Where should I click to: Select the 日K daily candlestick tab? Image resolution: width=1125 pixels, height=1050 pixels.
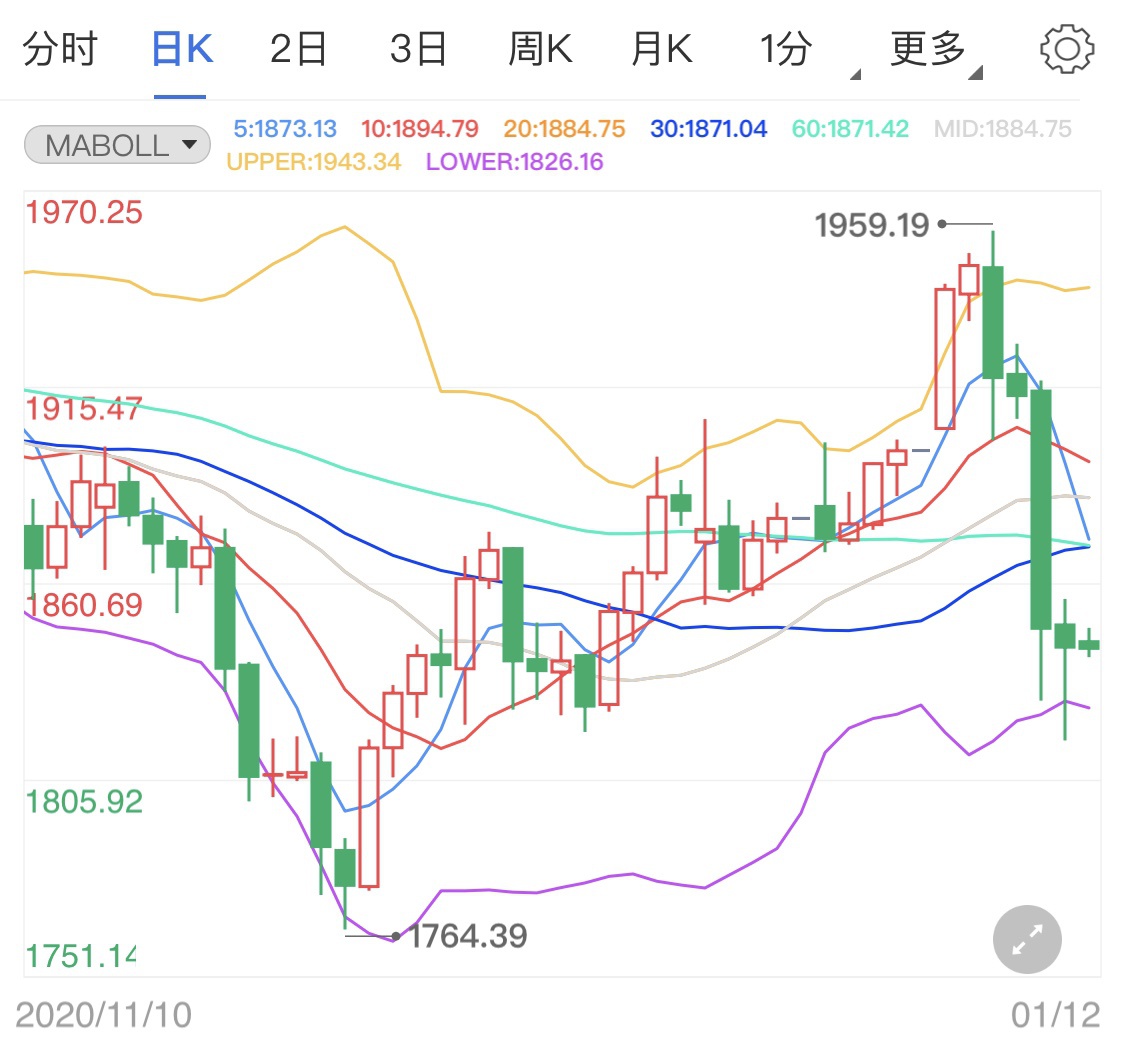click(181, 49)
